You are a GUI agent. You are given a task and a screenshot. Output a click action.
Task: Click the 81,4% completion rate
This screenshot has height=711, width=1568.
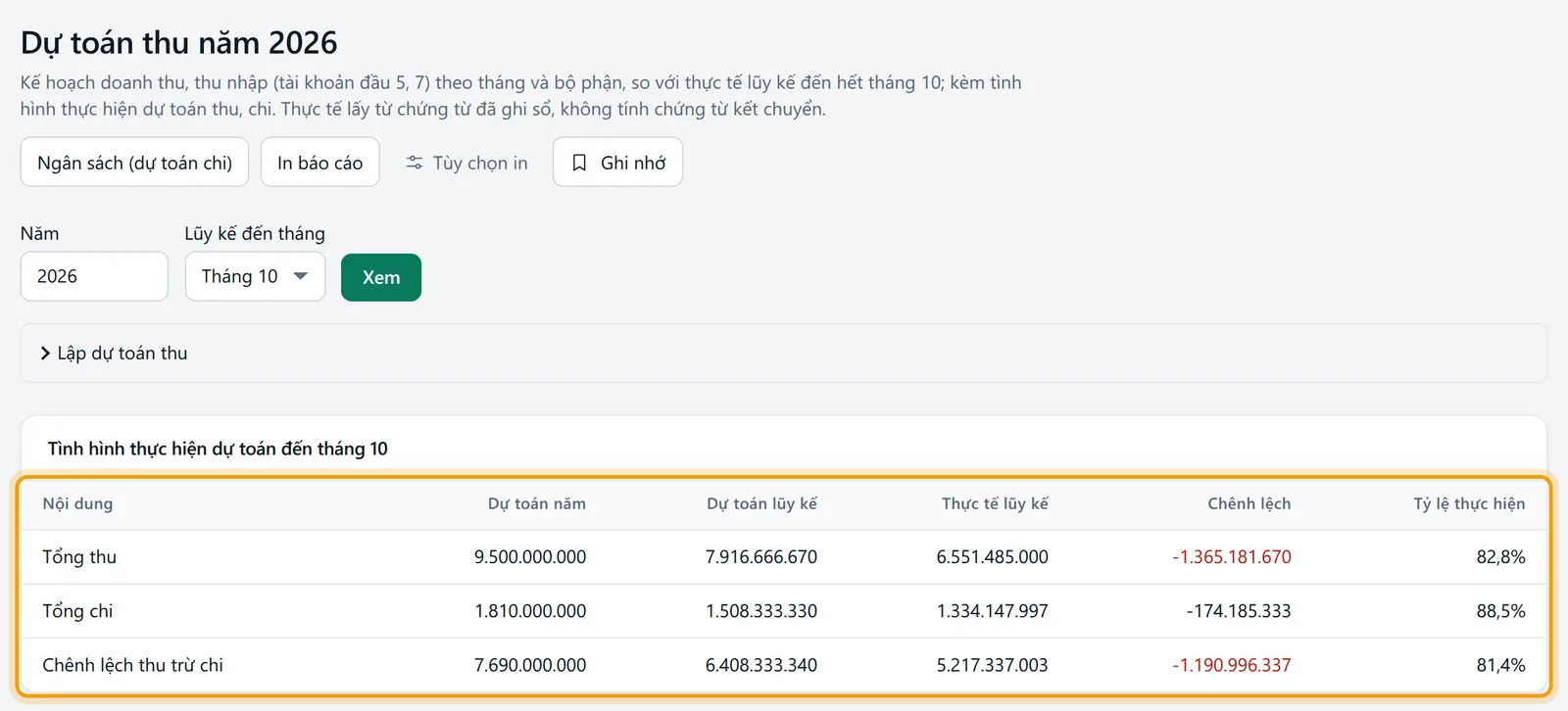pyautogui.click(x=1501, y=665)
